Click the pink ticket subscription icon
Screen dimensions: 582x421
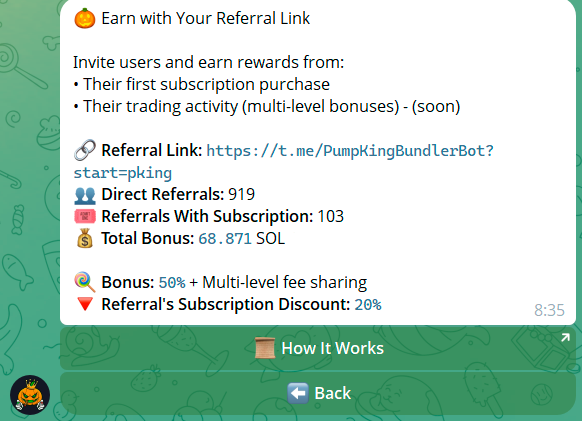(x=85, y=216)
